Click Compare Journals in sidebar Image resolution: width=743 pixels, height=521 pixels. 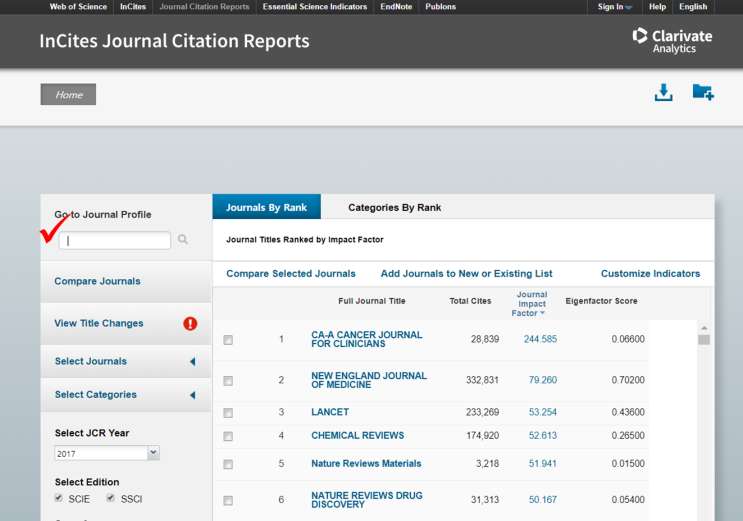(x=98, y=281)
